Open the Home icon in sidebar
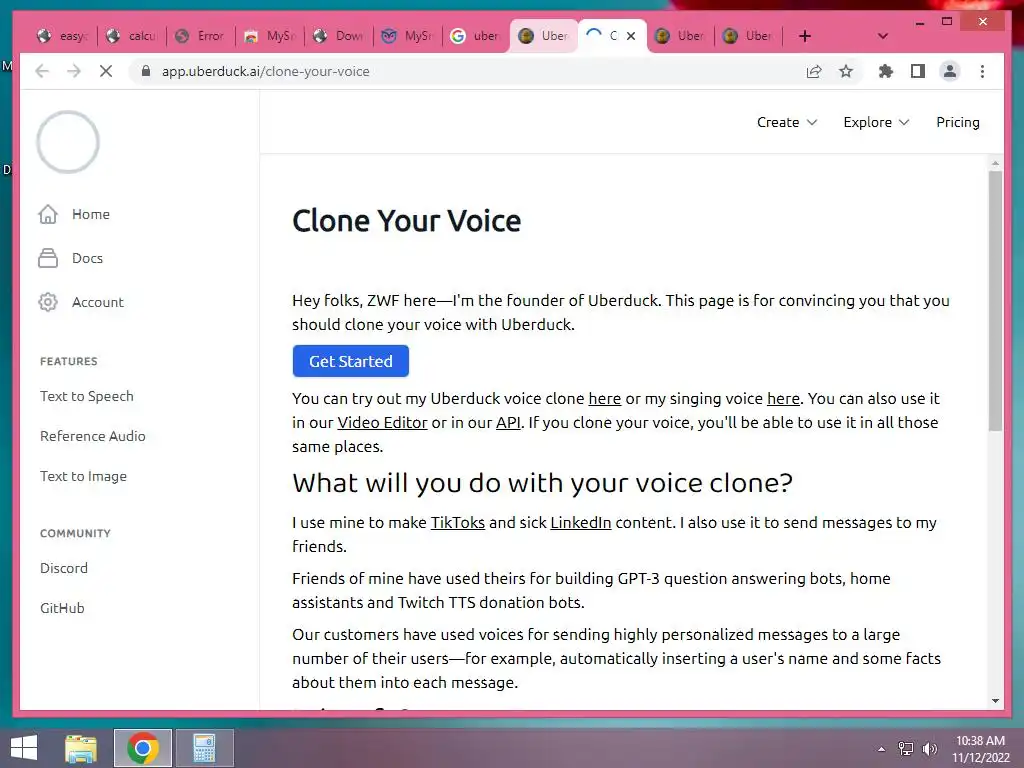The height and width of the screenshot is (768, 1024). click(x=48, y=214)
